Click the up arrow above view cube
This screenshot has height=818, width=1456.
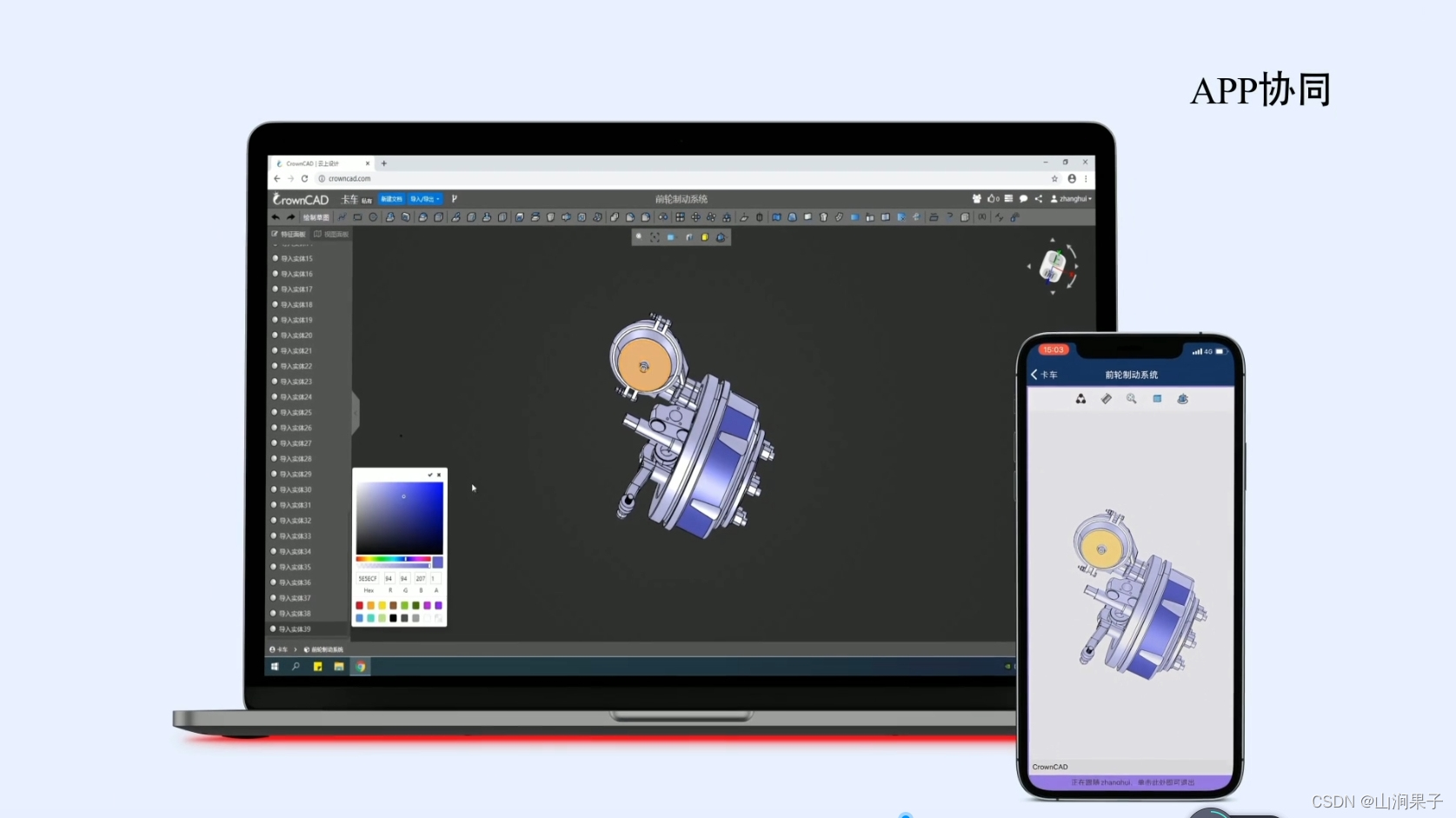(1053, 240)
